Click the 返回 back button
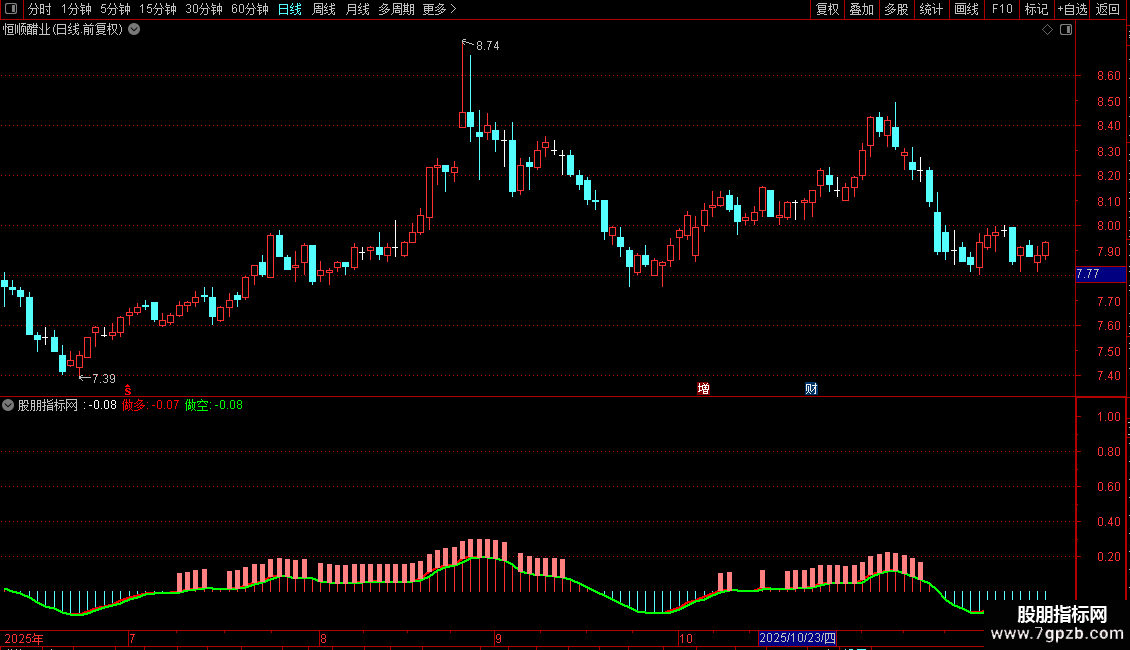Image resolution: width=1130 pixels, height=650 pixels. click(x=1108, y=9)
